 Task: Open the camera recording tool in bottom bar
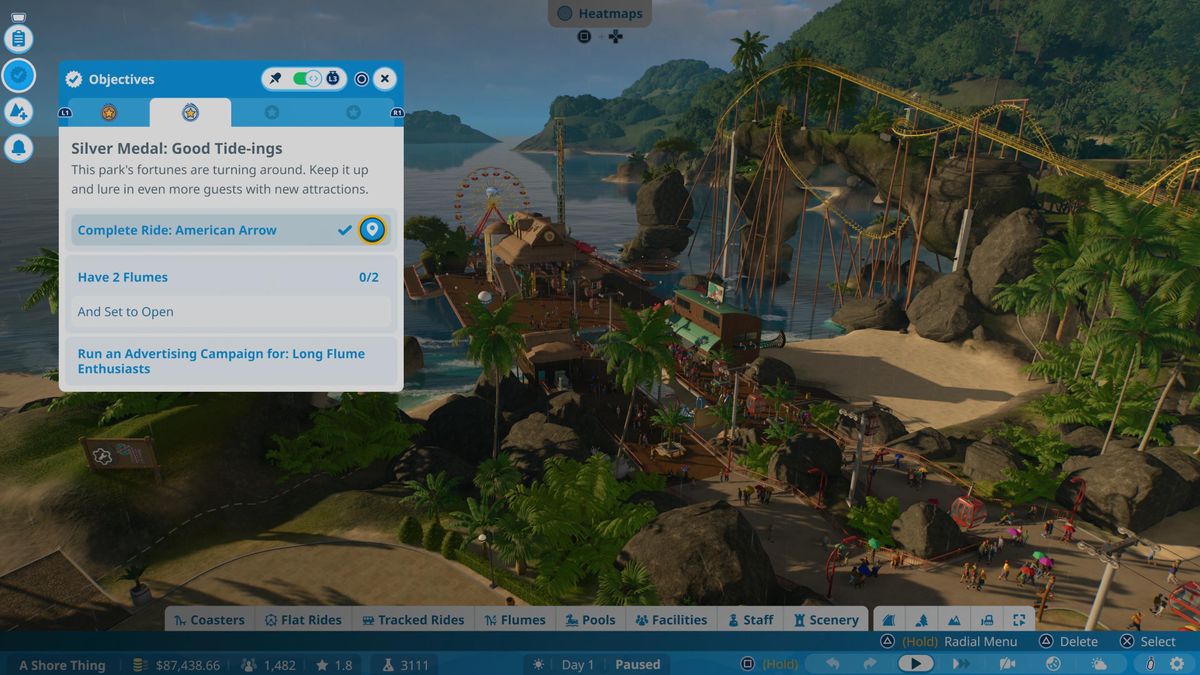tap(1007, 663)
